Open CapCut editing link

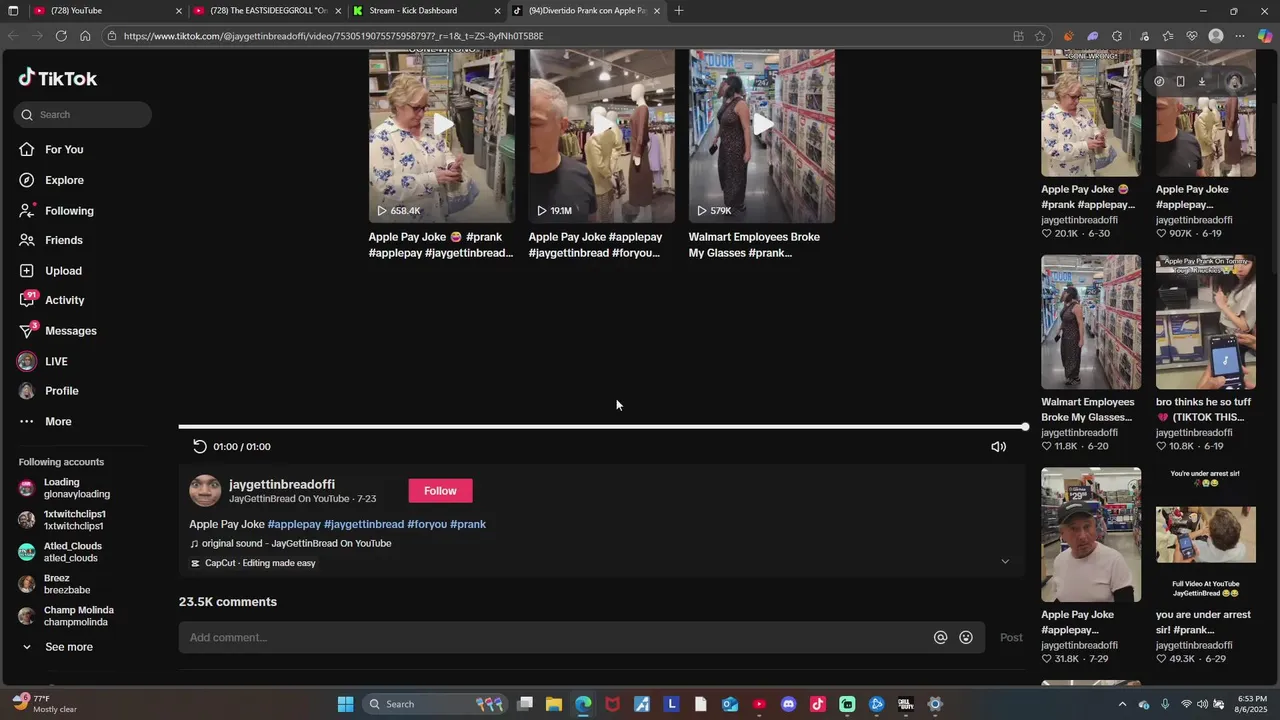coord(253,563)
